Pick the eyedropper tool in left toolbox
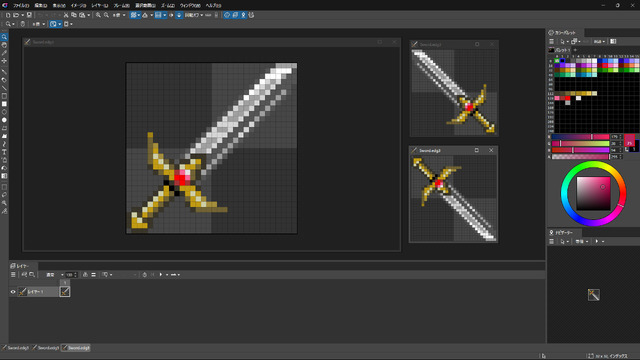 pos(4,53)
